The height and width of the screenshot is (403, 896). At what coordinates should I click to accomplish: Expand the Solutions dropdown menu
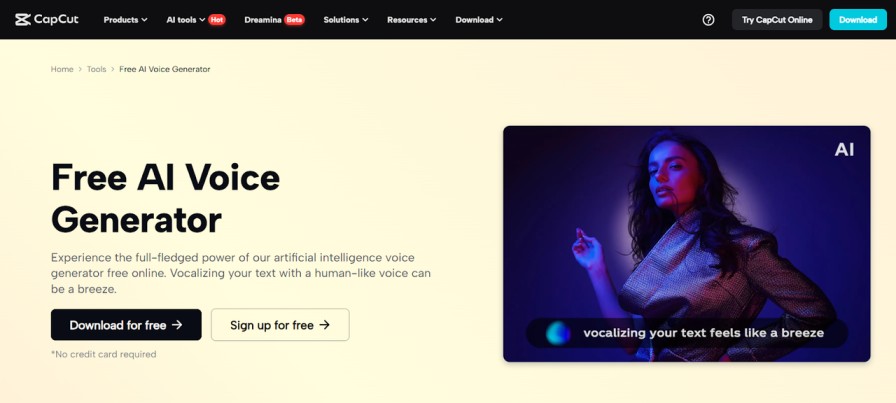point(345,19)
